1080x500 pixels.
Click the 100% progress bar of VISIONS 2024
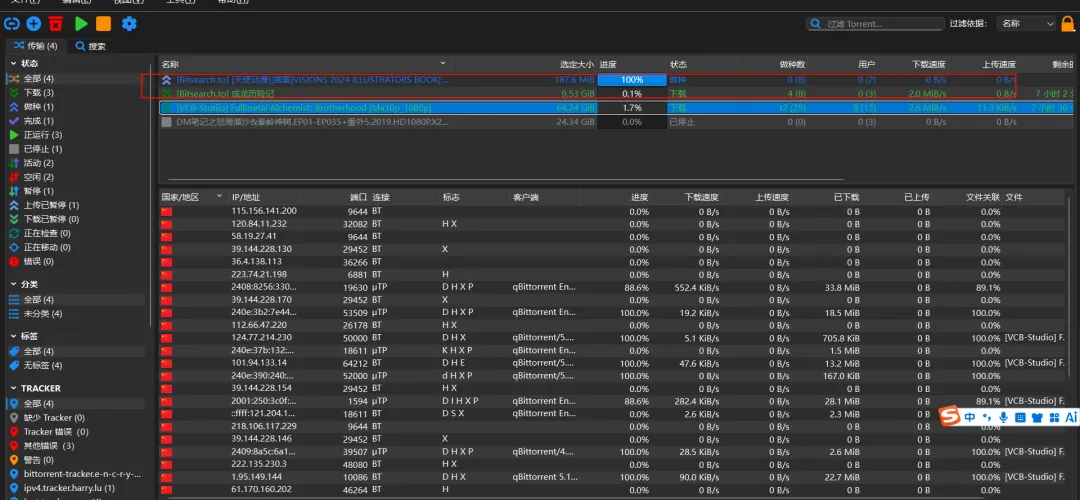(632, 79)
